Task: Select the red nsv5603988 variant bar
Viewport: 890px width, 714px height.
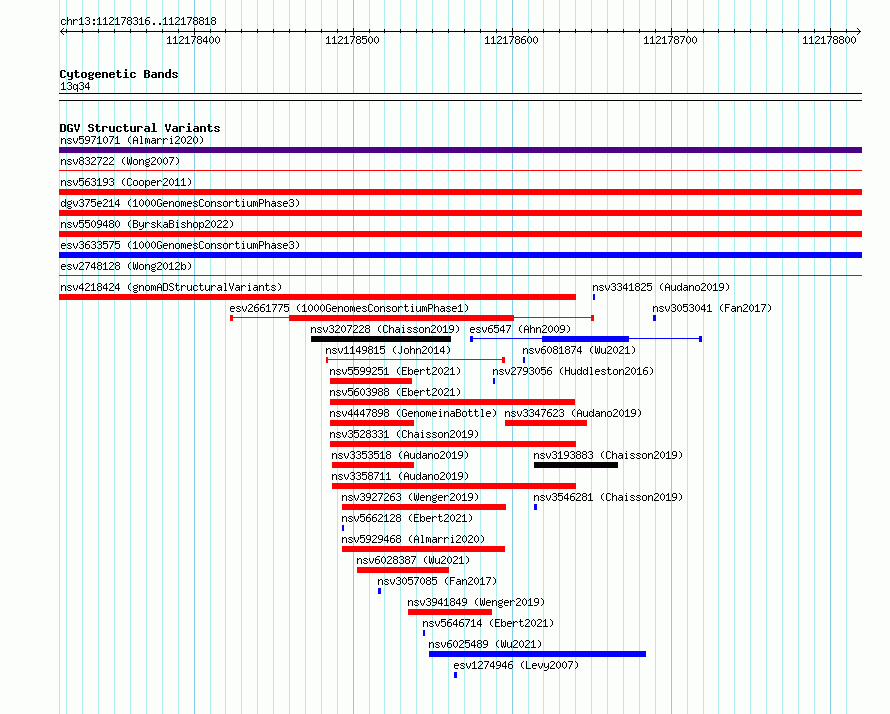Action: (452, 402)
